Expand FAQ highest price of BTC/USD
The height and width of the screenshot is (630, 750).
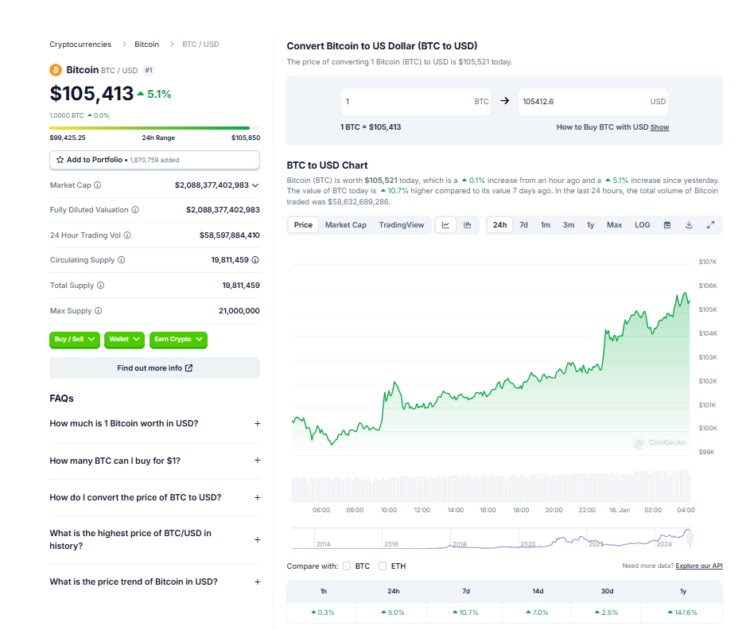coord(154,540)
